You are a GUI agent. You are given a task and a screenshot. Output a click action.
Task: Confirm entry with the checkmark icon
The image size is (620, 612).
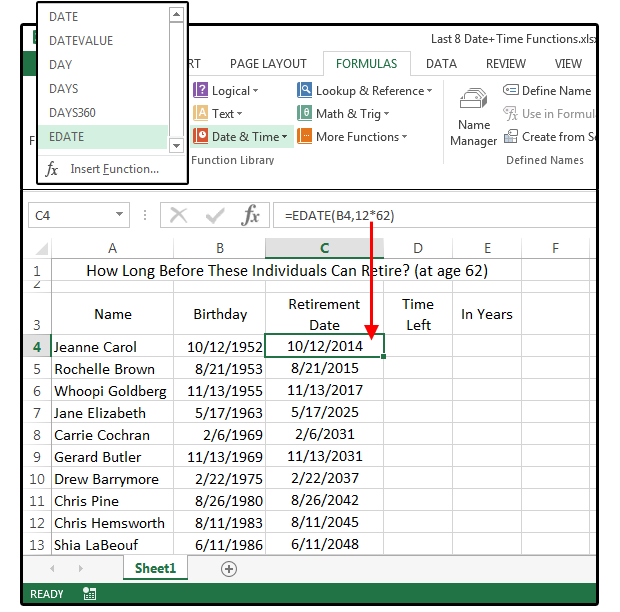click(215, 215)
